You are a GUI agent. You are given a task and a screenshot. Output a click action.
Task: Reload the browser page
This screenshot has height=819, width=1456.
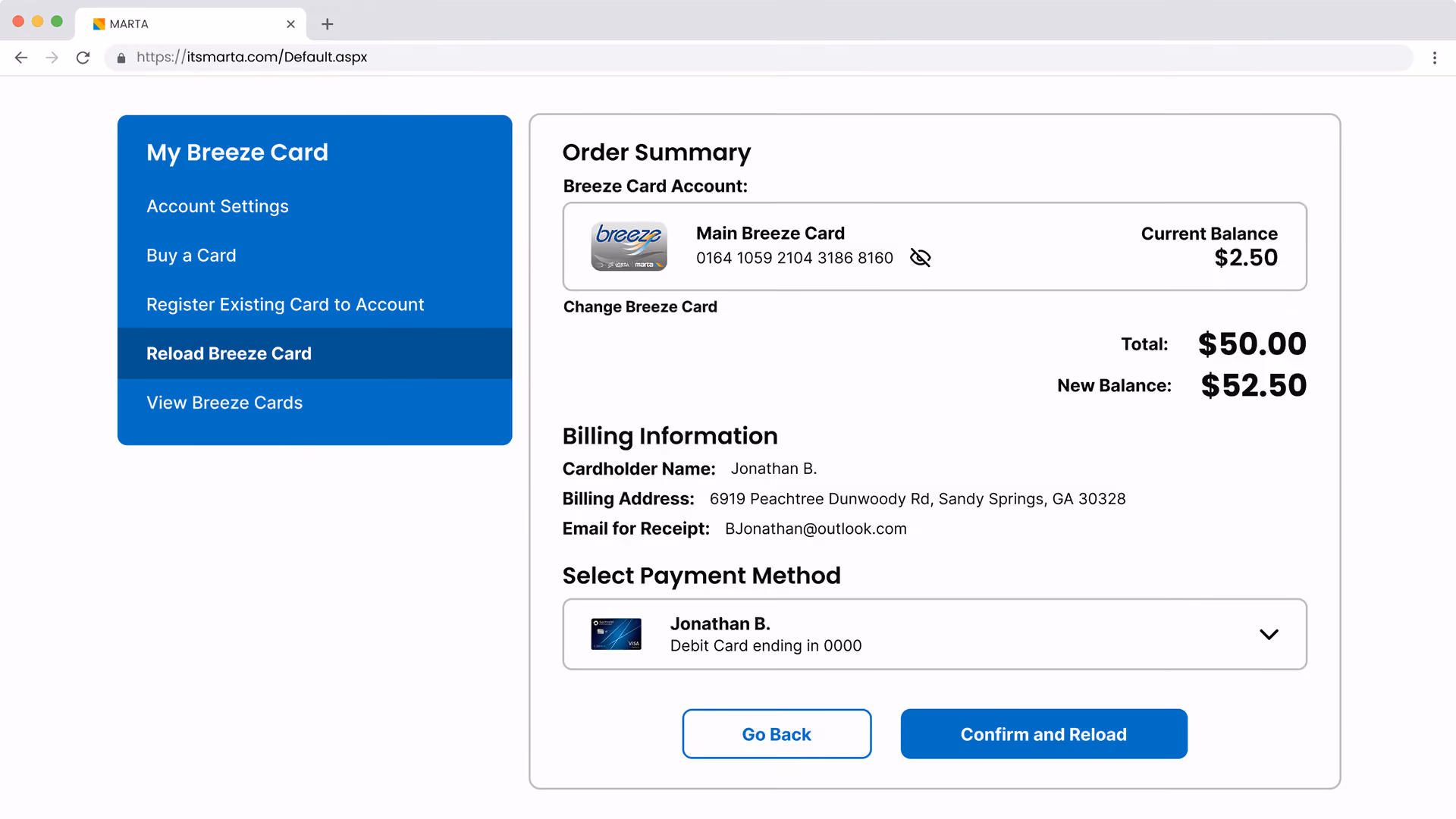coord(83,57)
